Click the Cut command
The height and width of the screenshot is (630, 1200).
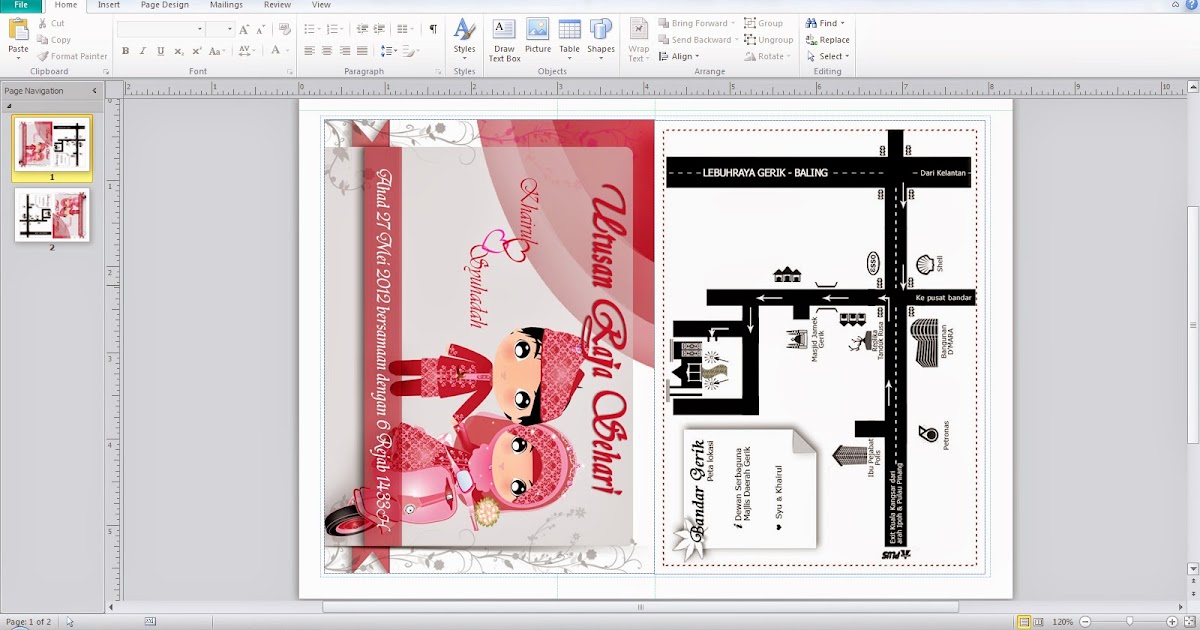pyautogui.click(x=50, y=23)
